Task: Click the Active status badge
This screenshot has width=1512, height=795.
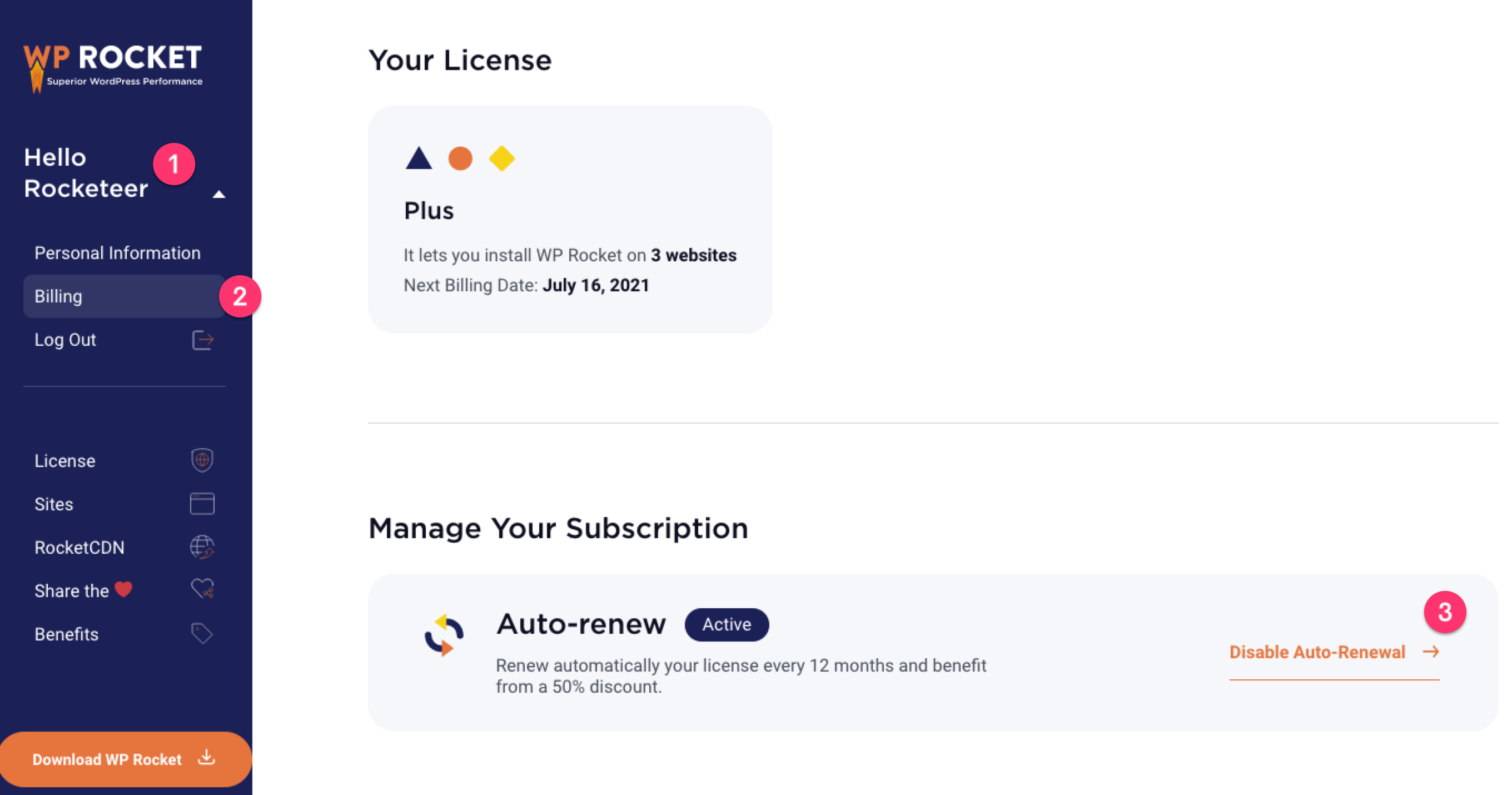Action: 727,624
